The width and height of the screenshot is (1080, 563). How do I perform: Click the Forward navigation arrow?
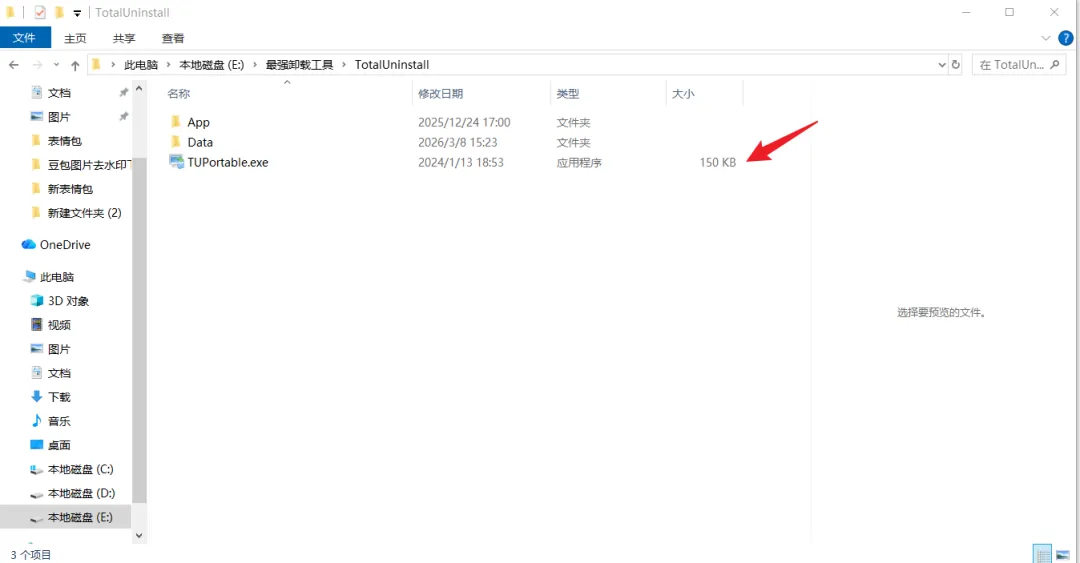[x=37, y=65]
